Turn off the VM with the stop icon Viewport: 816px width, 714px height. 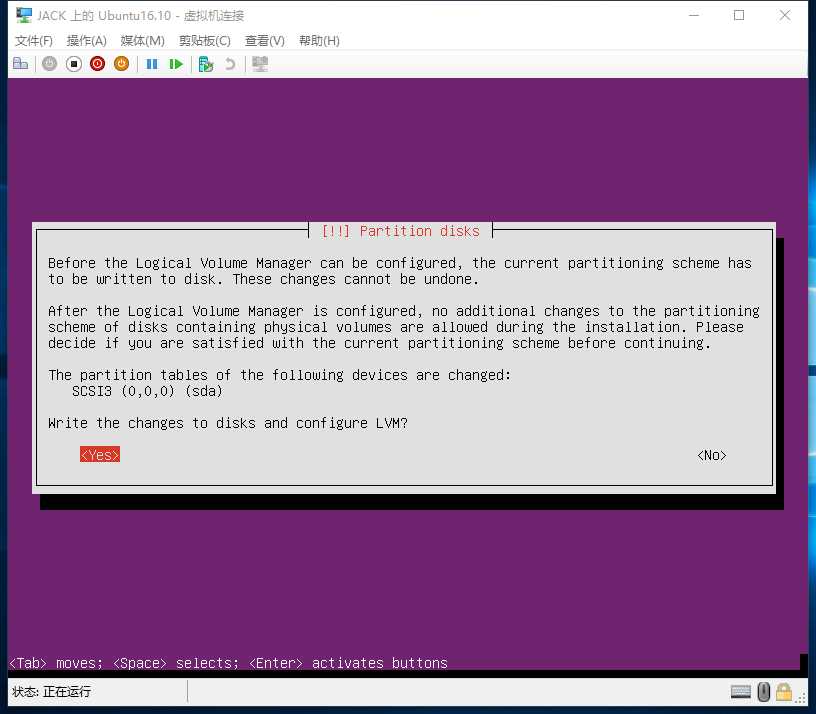74,64
